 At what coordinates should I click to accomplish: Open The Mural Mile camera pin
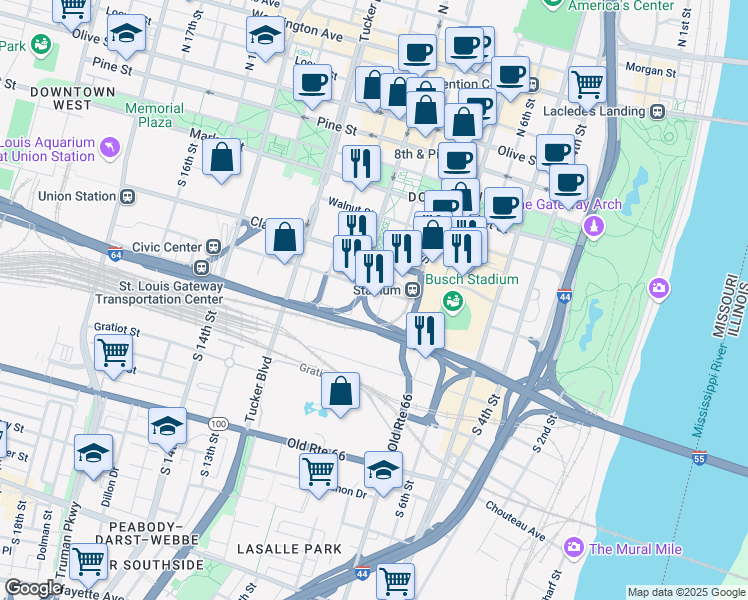574,548
